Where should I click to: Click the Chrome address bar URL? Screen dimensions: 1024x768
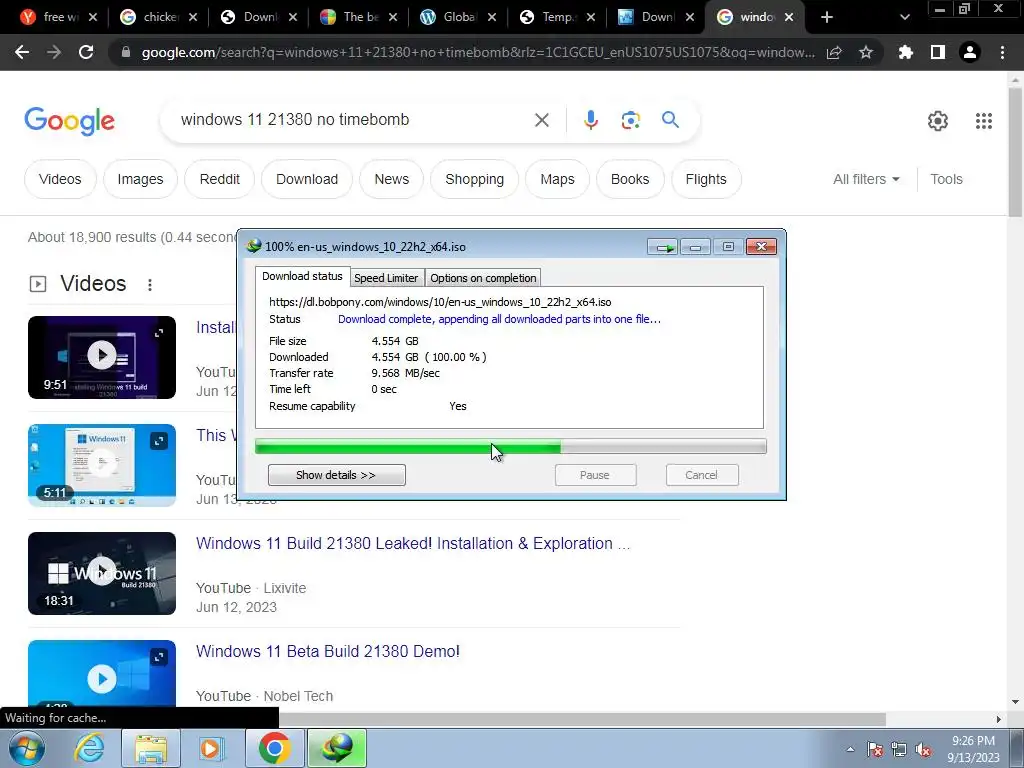478,52
